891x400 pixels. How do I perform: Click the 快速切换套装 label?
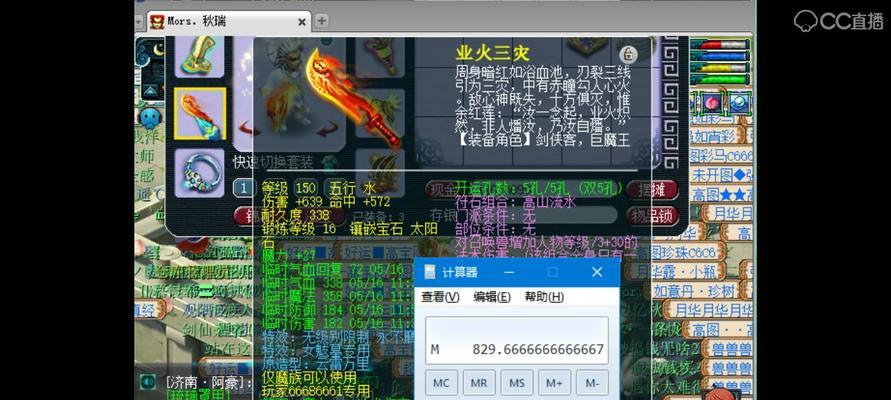(273, 162)
